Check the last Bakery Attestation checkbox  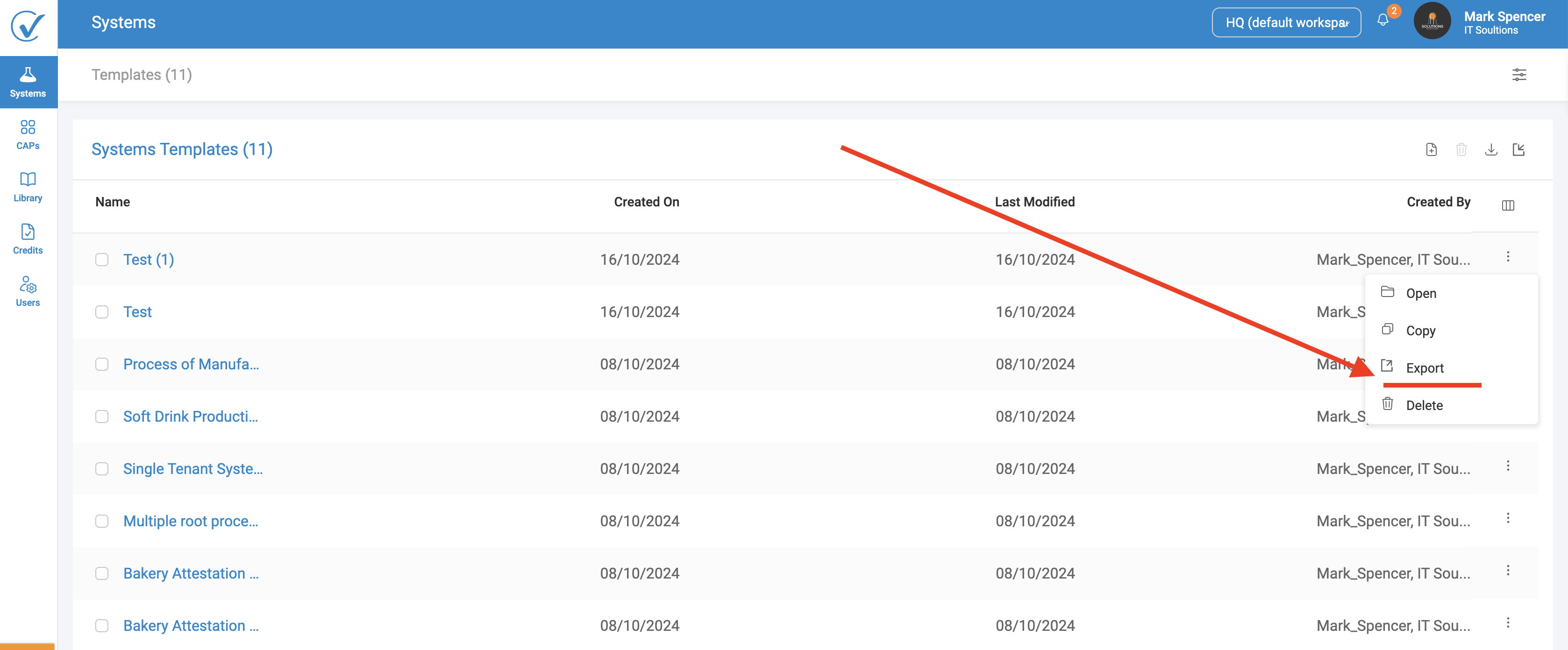[x=102, y=626]
